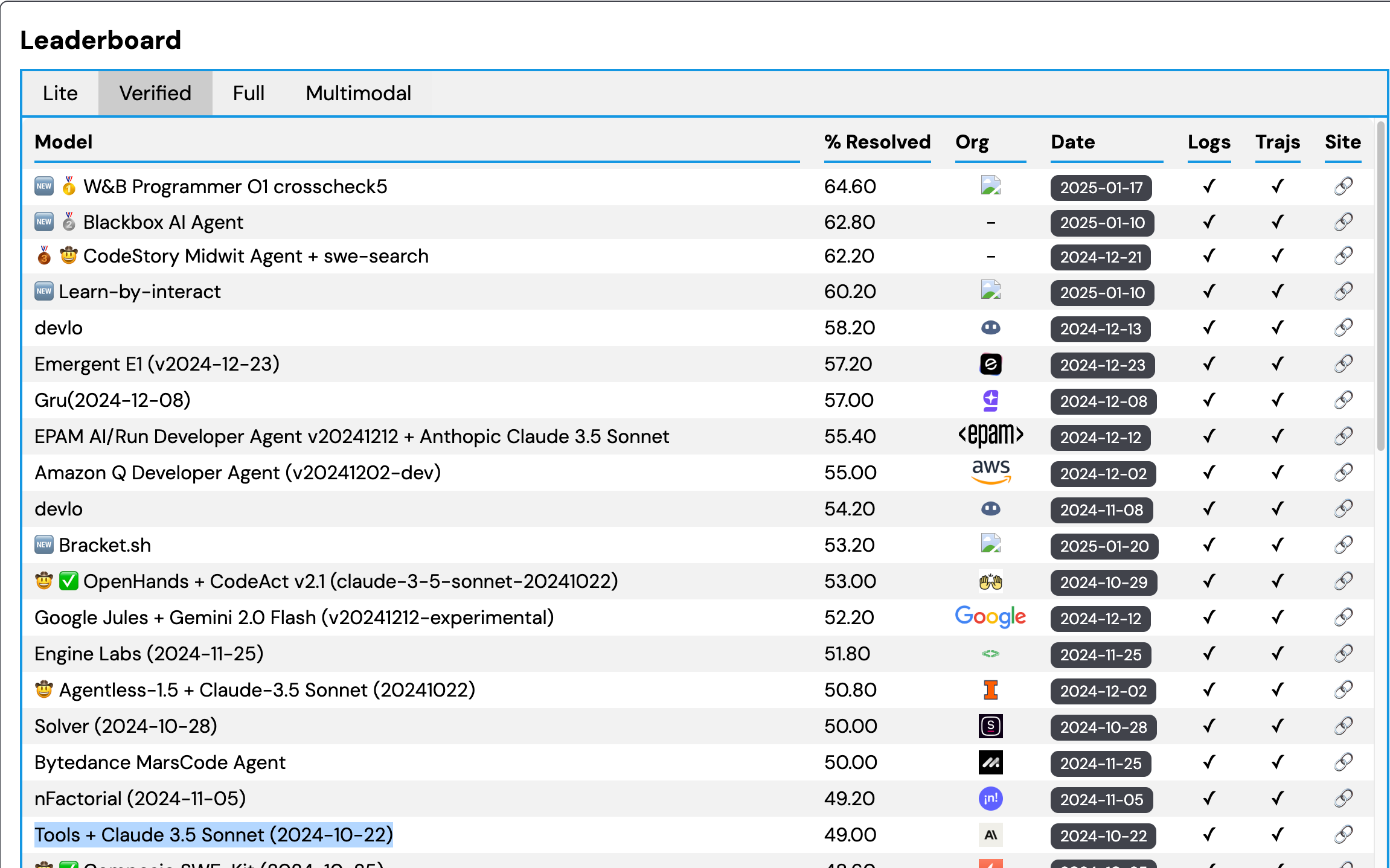Open site link for OpenHands + CodeAct v2.1
The width and height of the screenshot is (1390, 868).
(x=1343, y=581)
